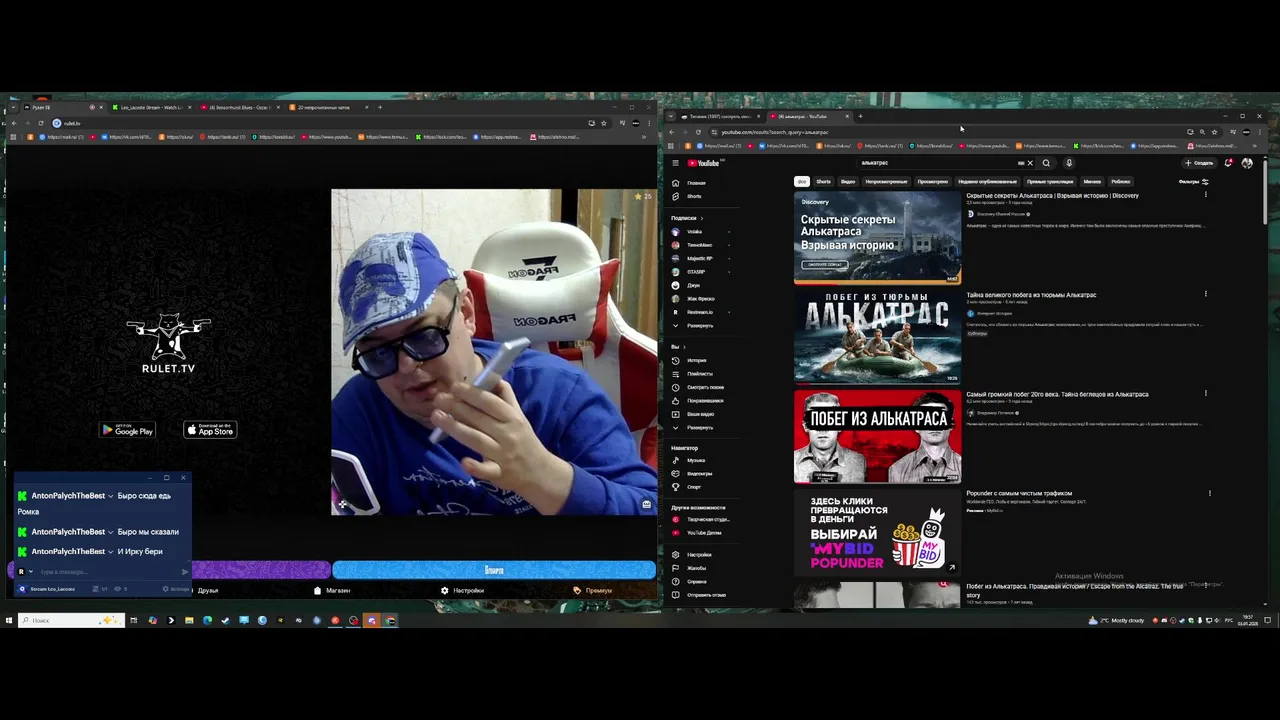Click the move icon on rulet.tv video corner
Viewport: 1280px width, 720px height.
pos(342,504)
